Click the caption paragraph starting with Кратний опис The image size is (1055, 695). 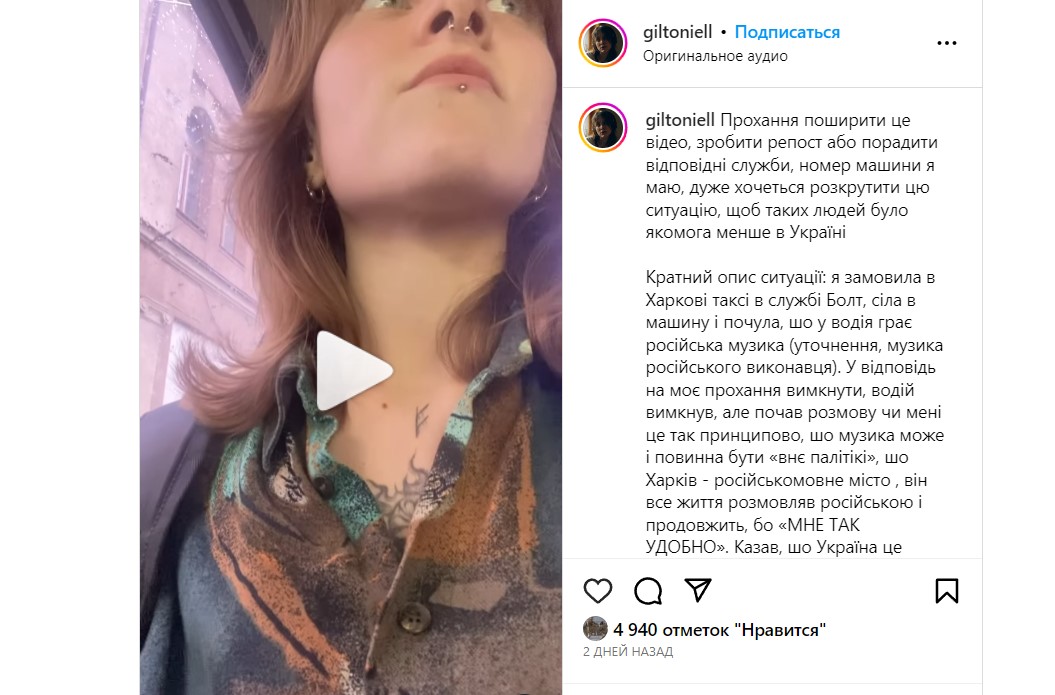[795, 412]
